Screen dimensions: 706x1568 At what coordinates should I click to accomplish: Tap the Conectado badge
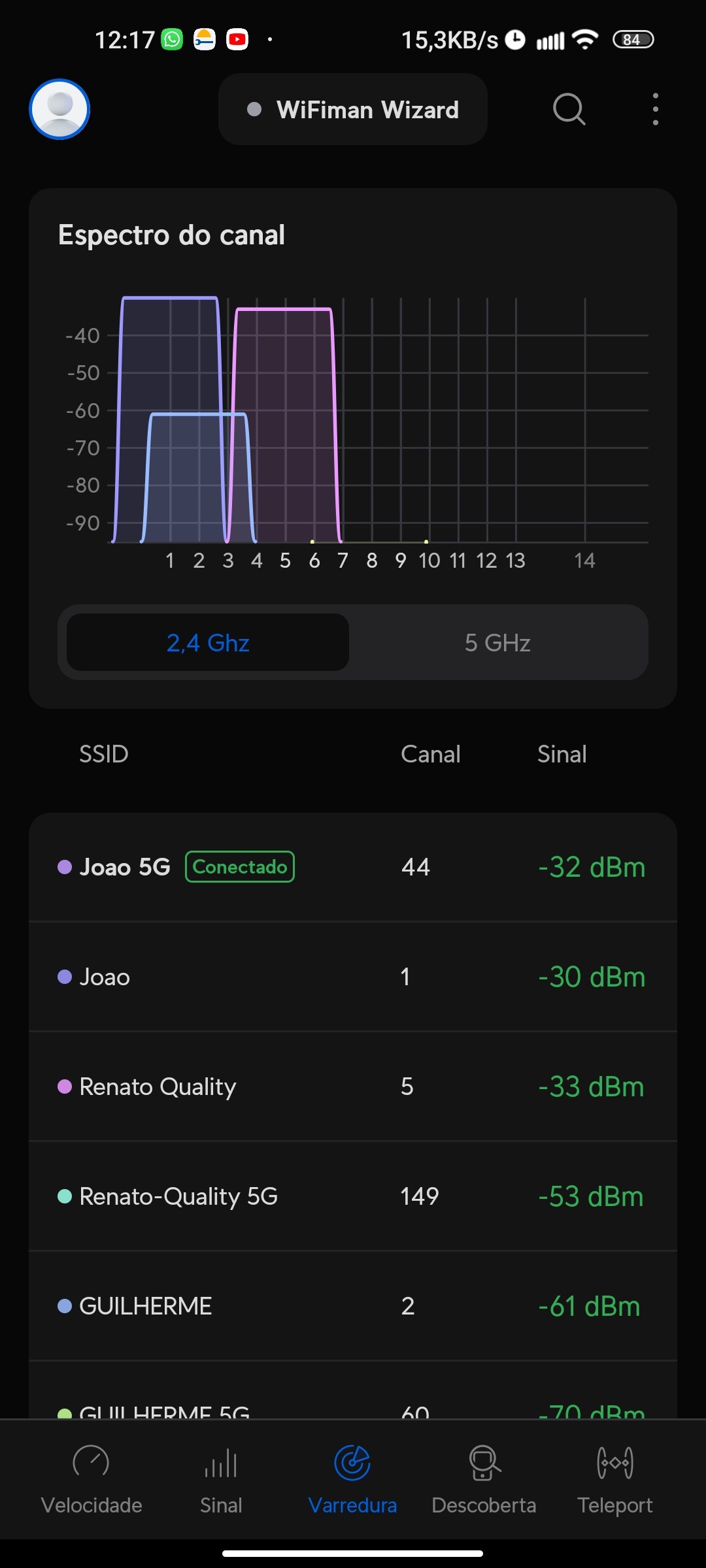pyautogui.click(x=240, y=867)
